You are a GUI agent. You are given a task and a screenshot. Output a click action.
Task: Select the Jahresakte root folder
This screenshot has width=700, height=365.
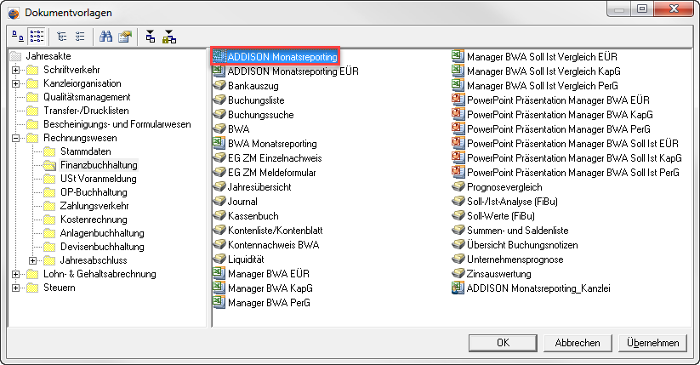(48, 56)
